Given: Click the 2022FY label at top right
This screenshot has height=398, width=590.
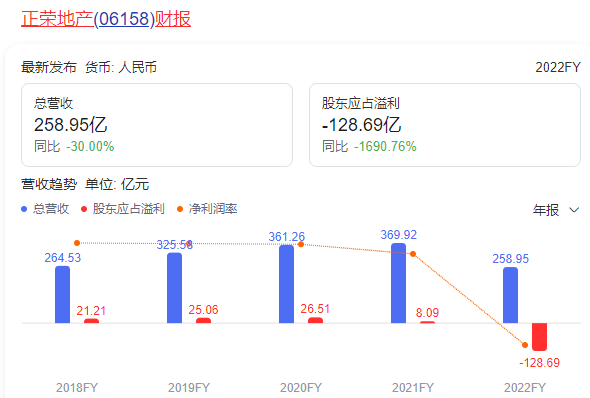Looking at the screenshot, I should [x=558, y=67].
